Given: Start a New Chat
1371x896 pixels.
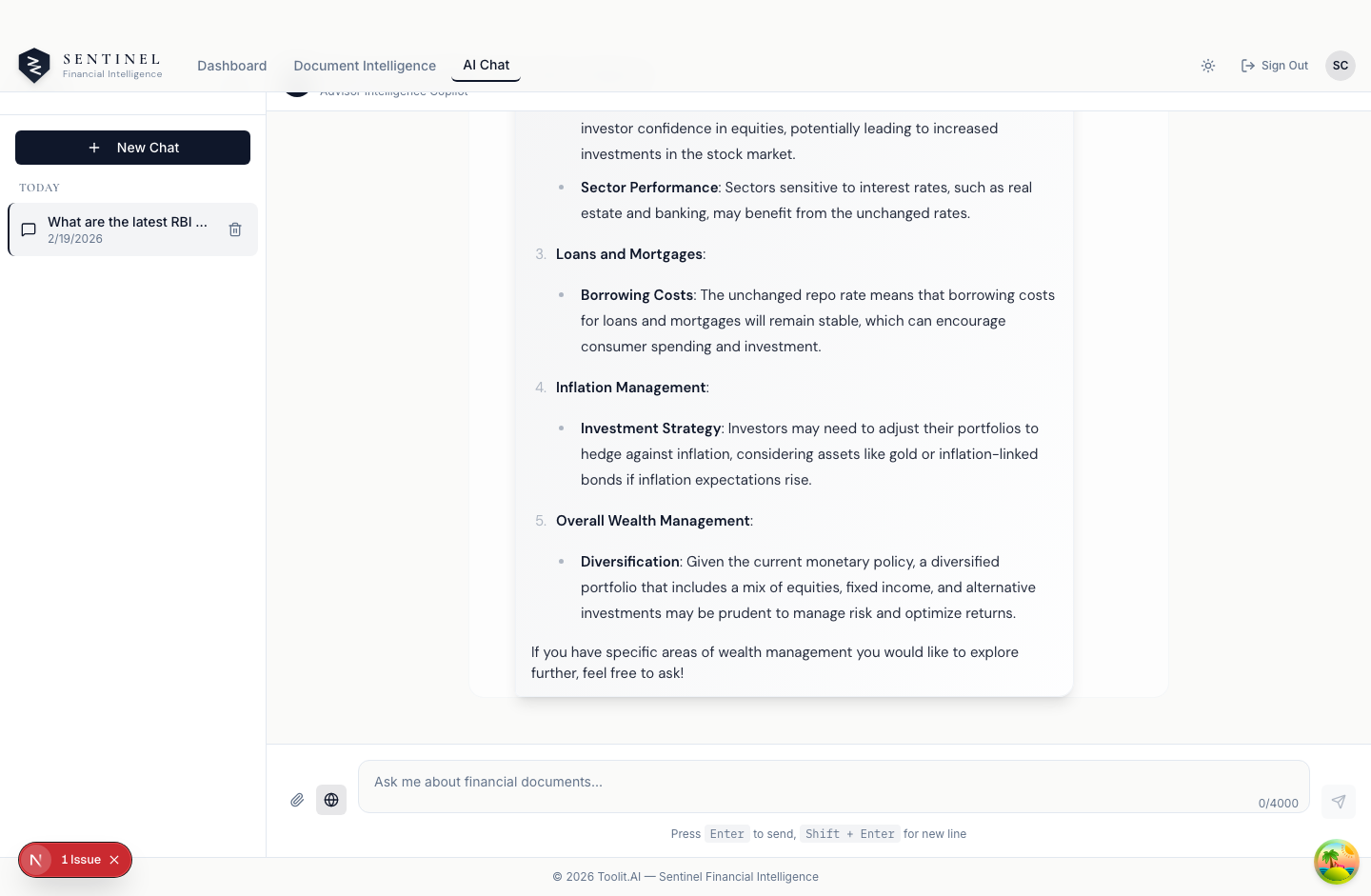Looking at the screenshot, I should point(133,148).
